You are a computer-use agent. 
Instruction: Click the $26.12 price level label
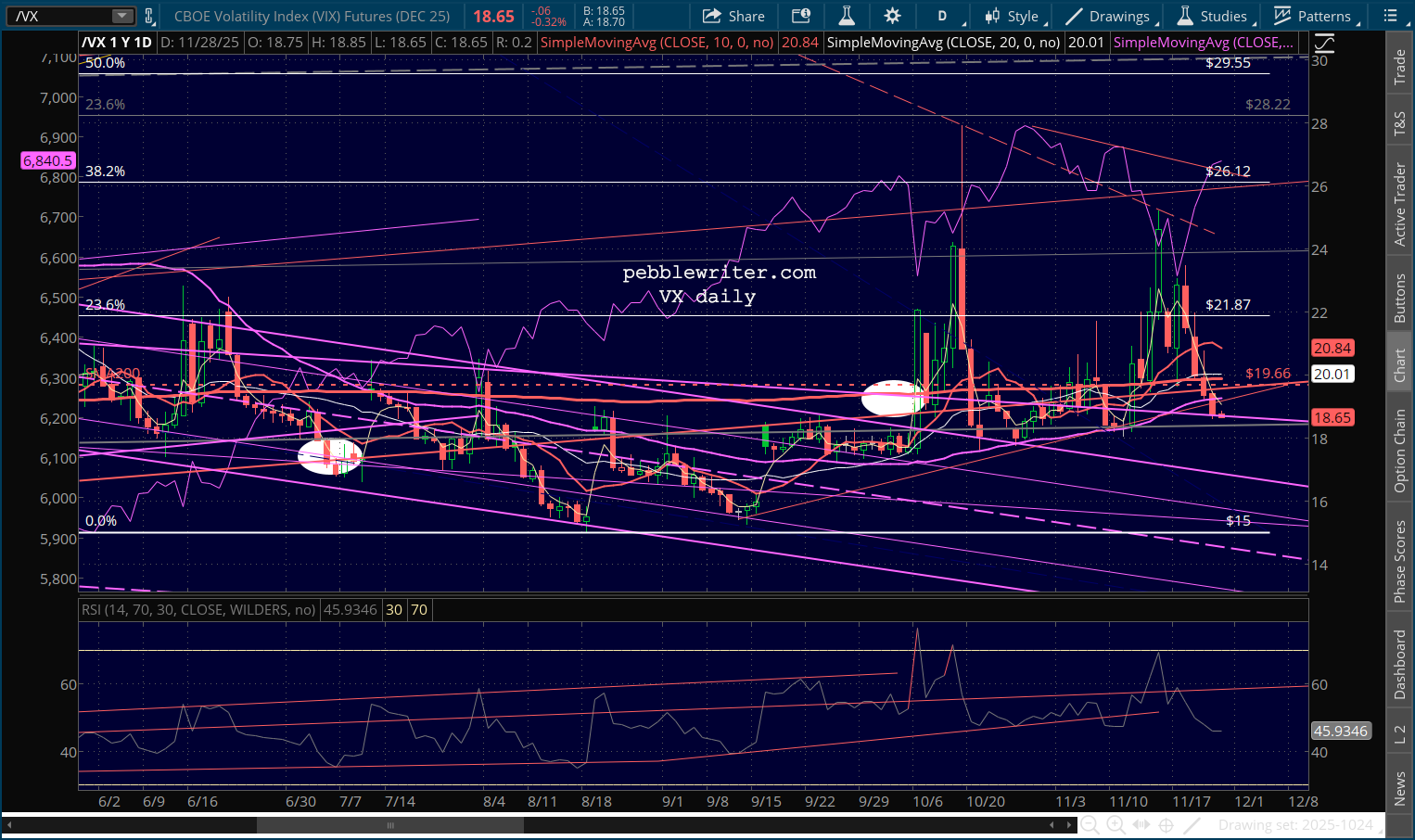[1228, 172]
